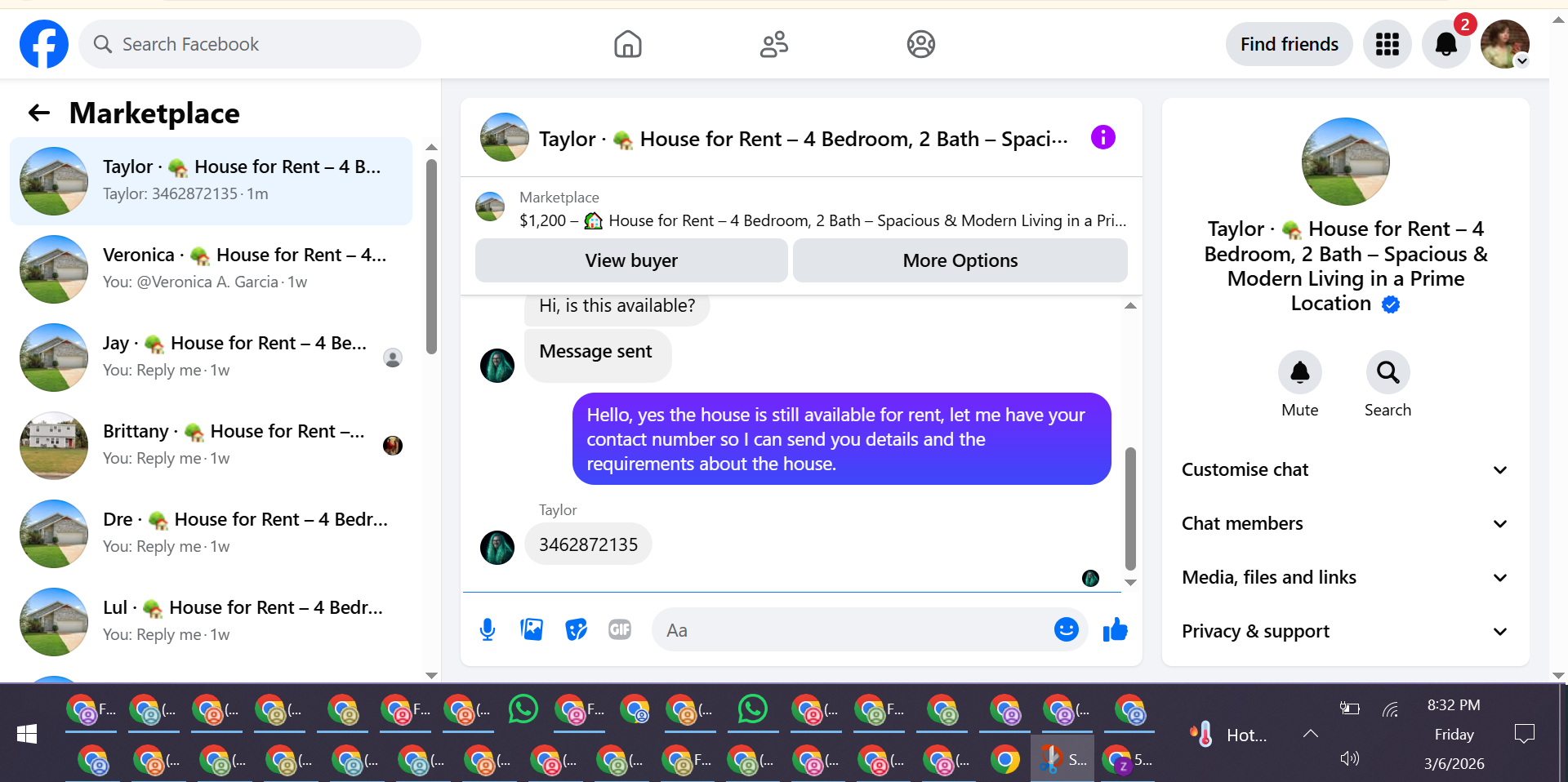The image size is (1568, 782).
Task: Expand Privacy & support section
Action: click(x=1345, y=631)
